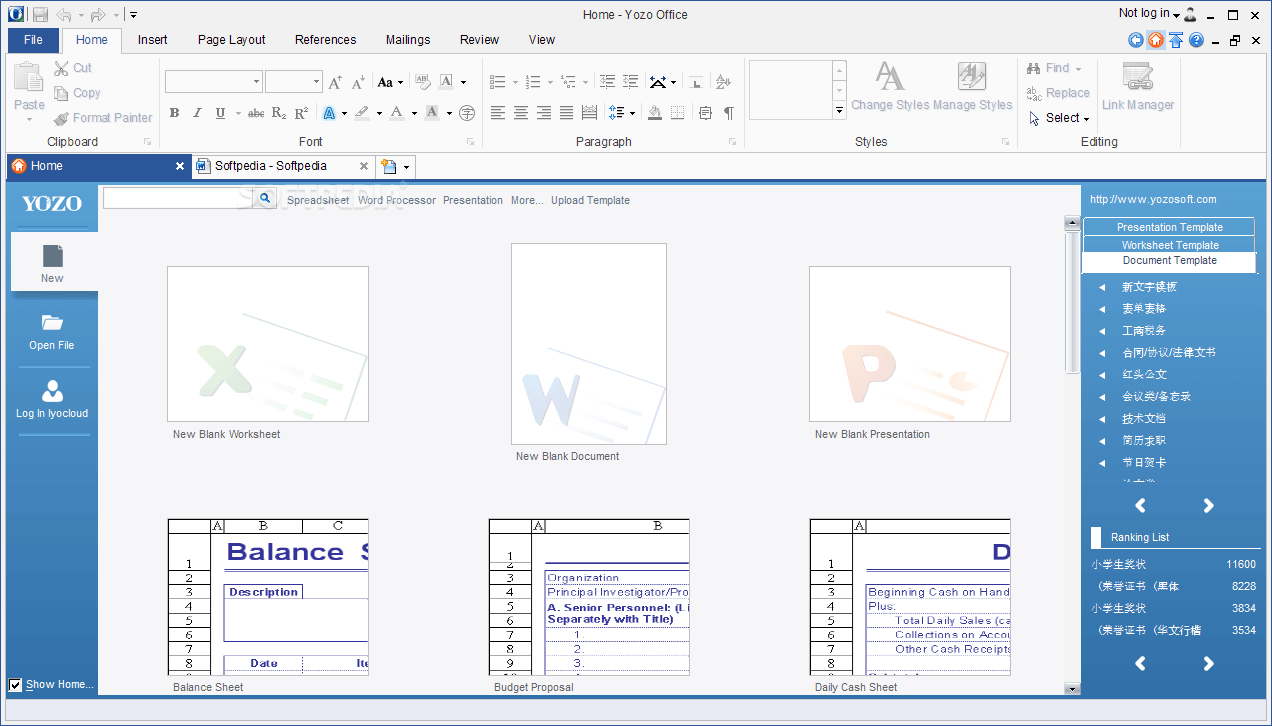This screenshot has width=1272, height=726.
Task: Open the font size dropdown
Action: click(317, 82)
